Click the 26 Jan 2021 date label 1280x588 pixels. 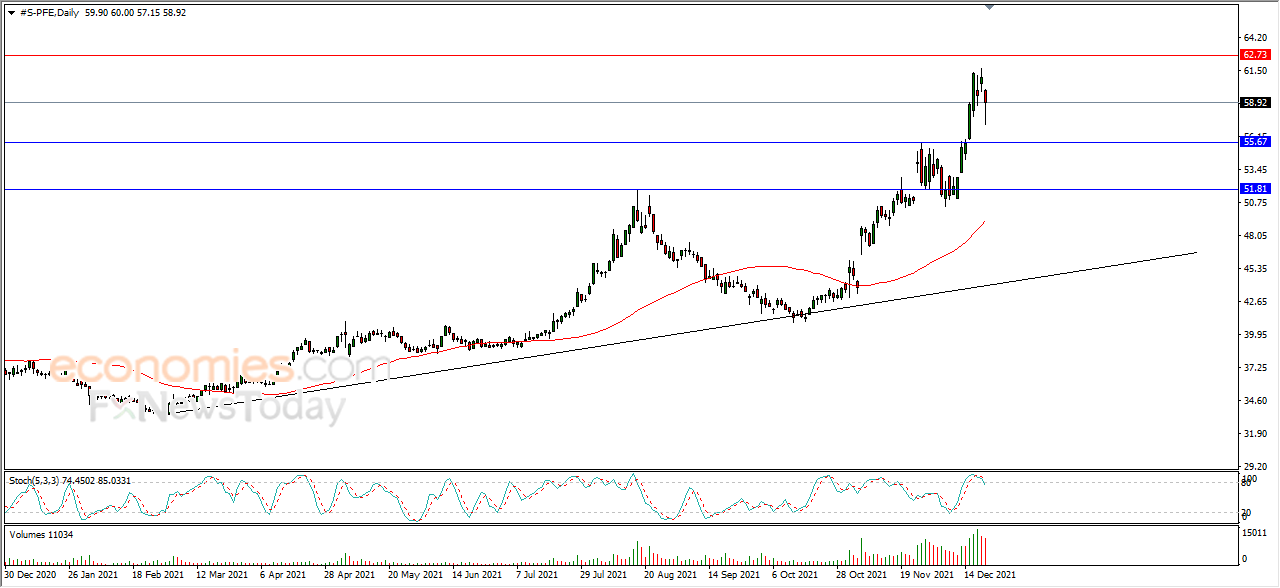pos(93,576)
